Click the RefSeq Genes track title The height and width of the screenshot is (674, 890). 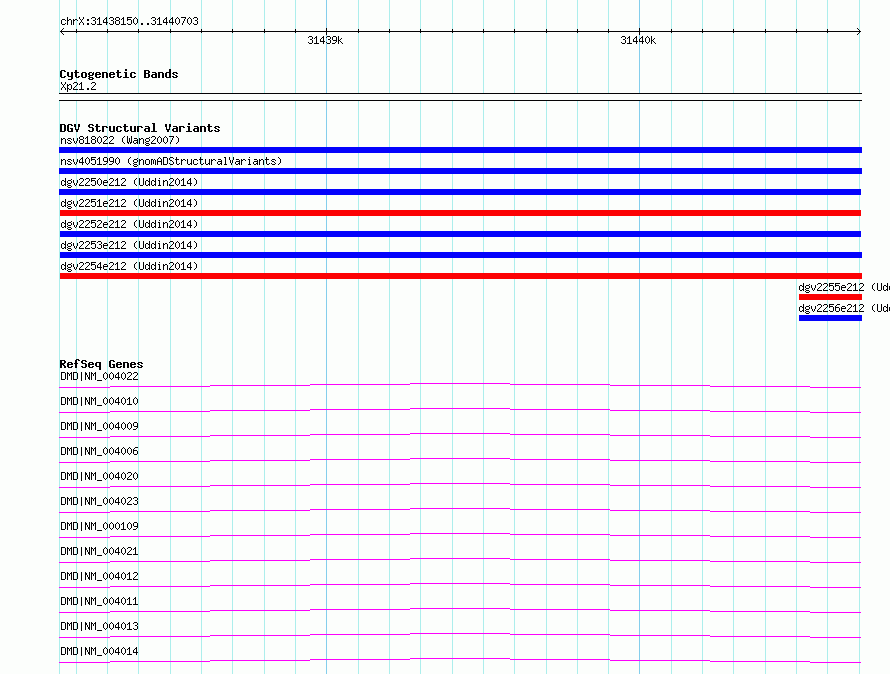pos(101,364)
